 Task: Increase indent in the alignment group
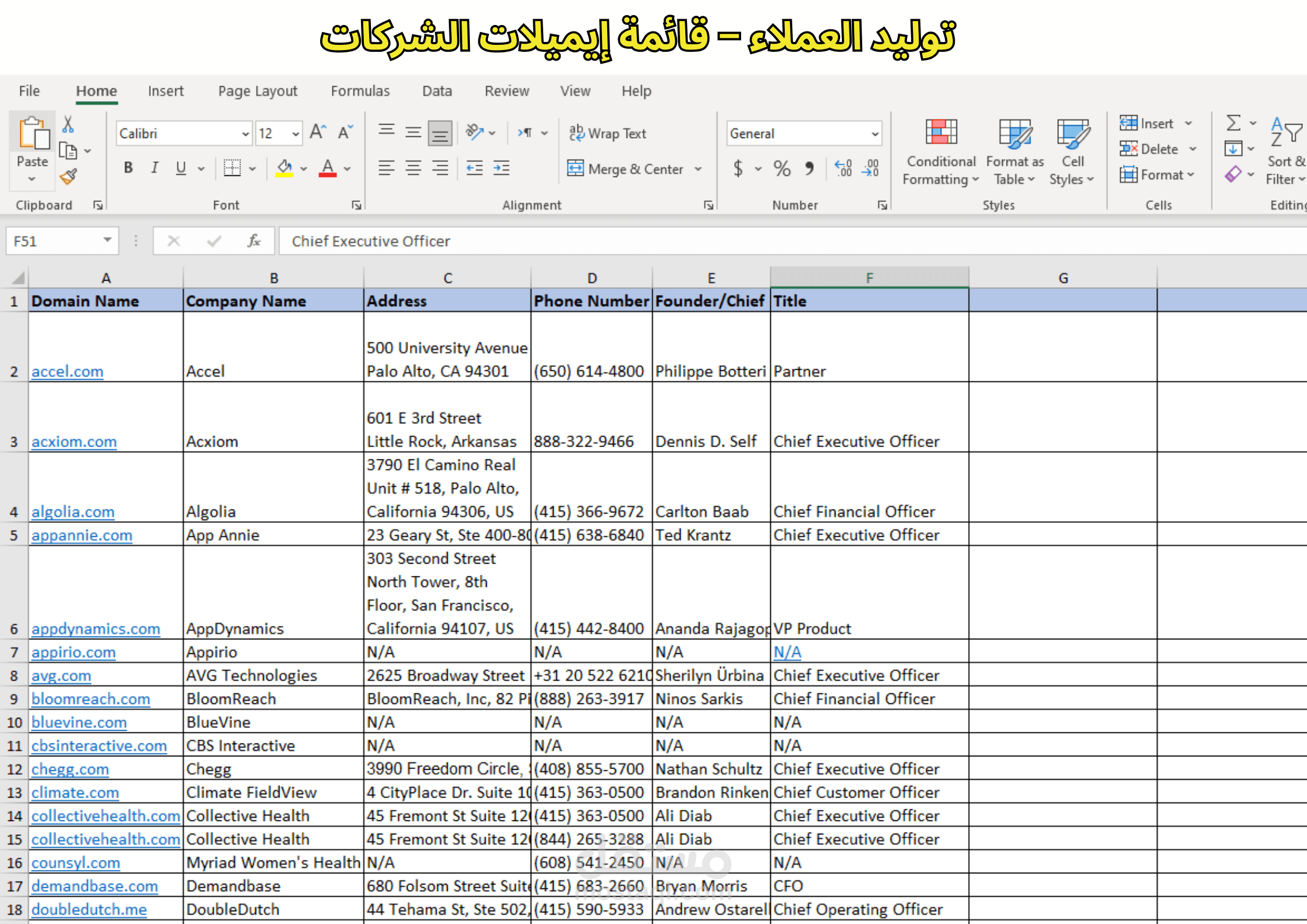click(501, 168)
